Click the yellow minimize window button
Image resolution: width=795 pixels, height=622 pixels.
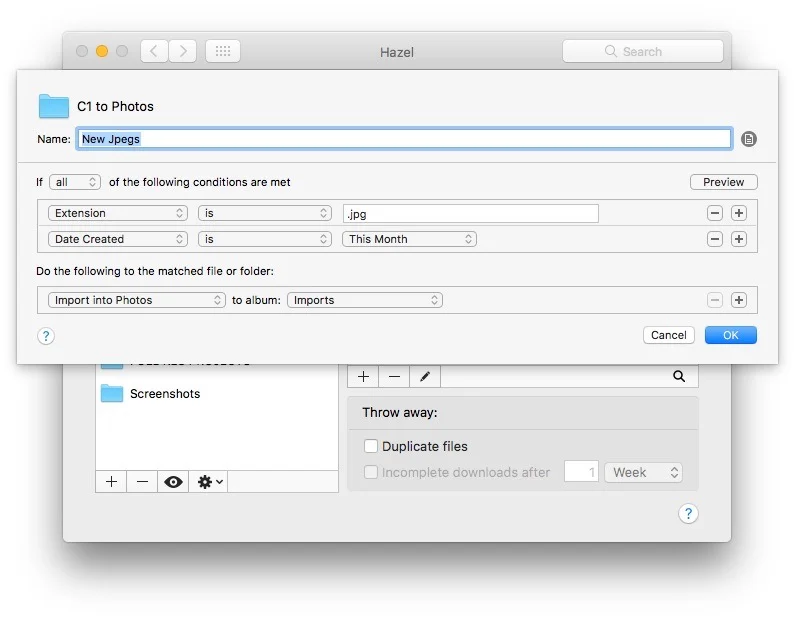coord(102,51)
